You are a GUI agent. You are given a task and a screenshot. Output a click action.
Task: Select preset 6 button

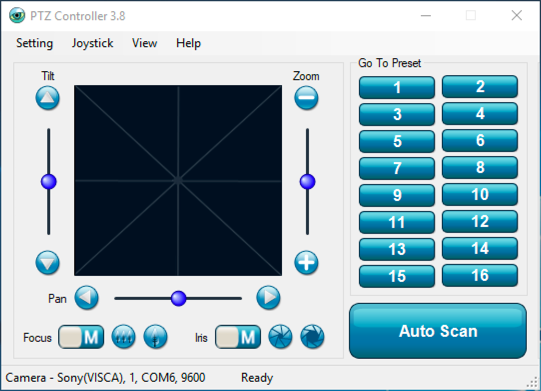[x=480, y=140]
